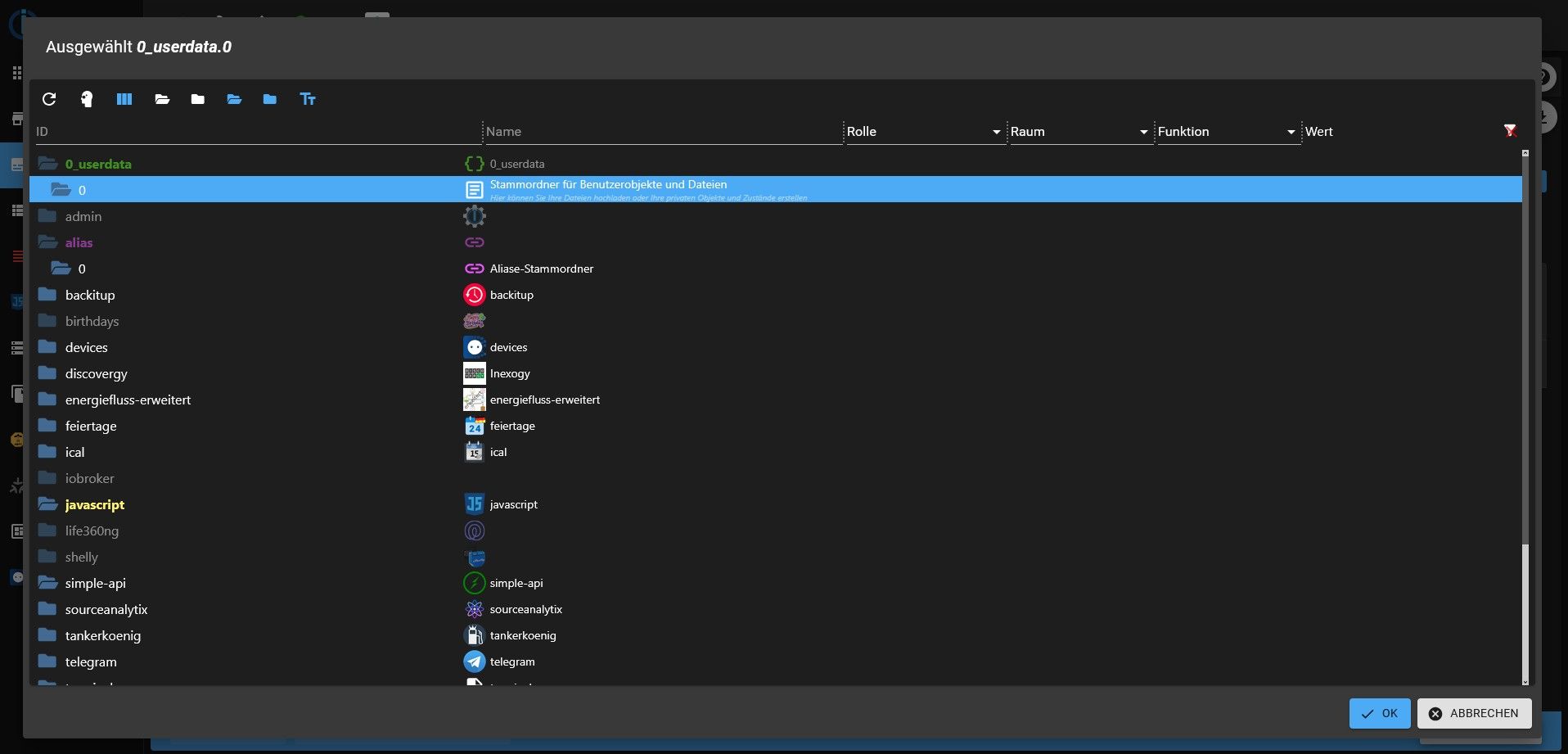The height and width of the screenshot is (754, 1568).
Task: Open column configuration icon
Action: [x=124, y=99]
